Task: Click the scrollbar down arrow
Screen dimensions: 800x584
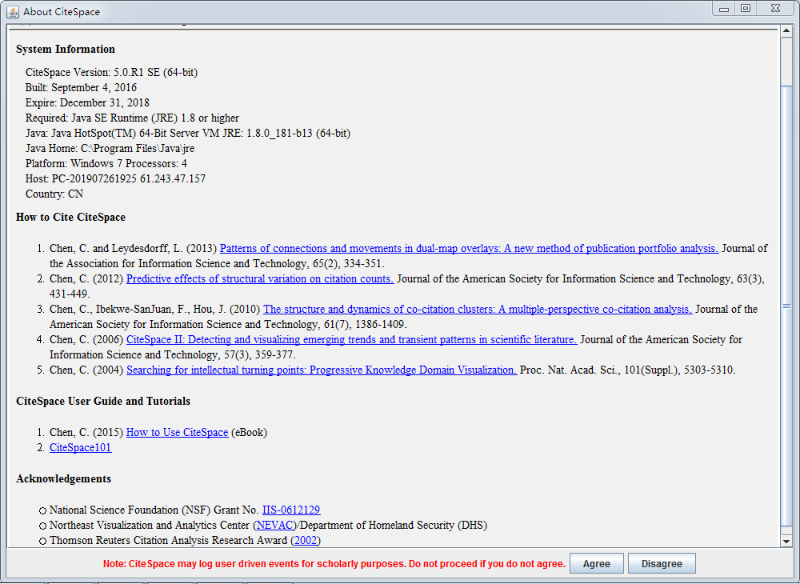Action: coord(786,541)
